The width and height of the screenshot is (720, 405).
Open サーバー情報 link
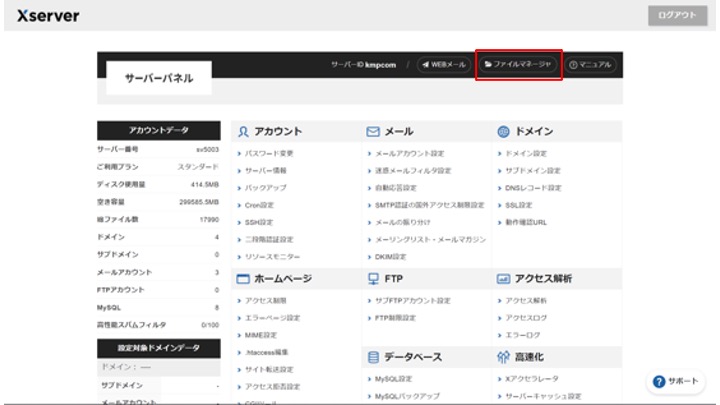(x=265, y=170)
